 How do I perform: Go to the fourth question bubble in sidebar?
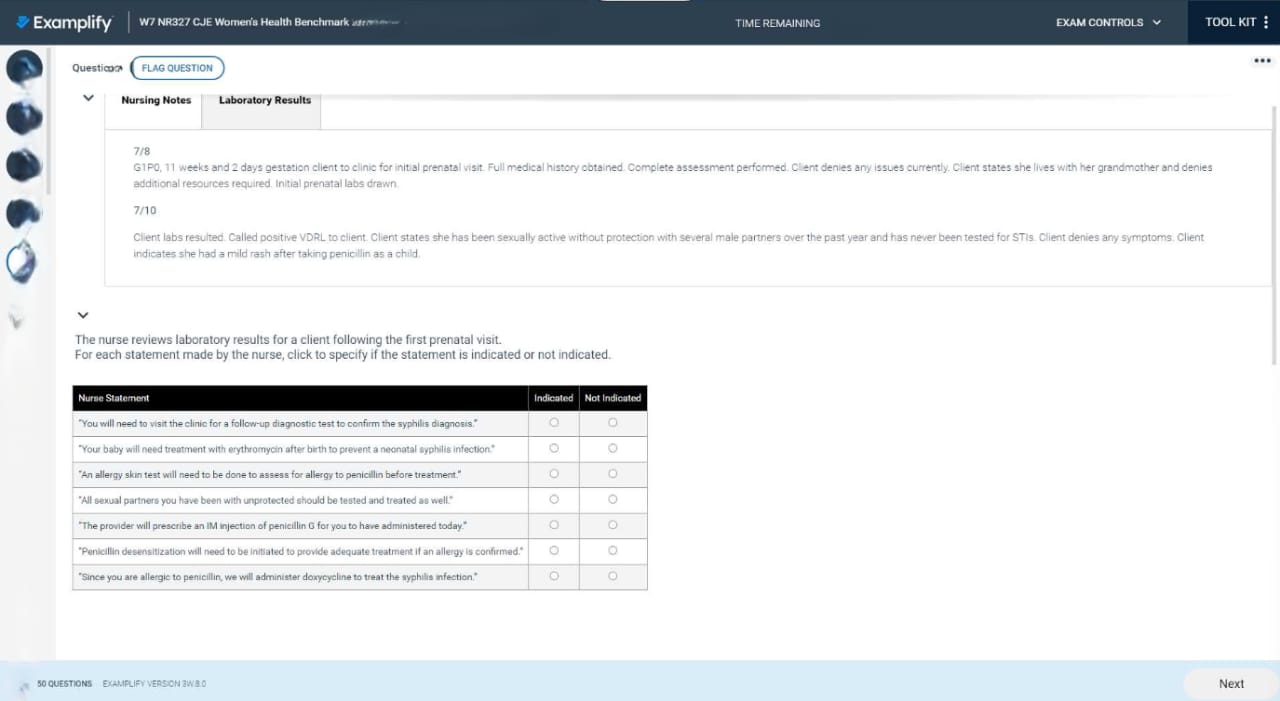[x=24, y=213]
